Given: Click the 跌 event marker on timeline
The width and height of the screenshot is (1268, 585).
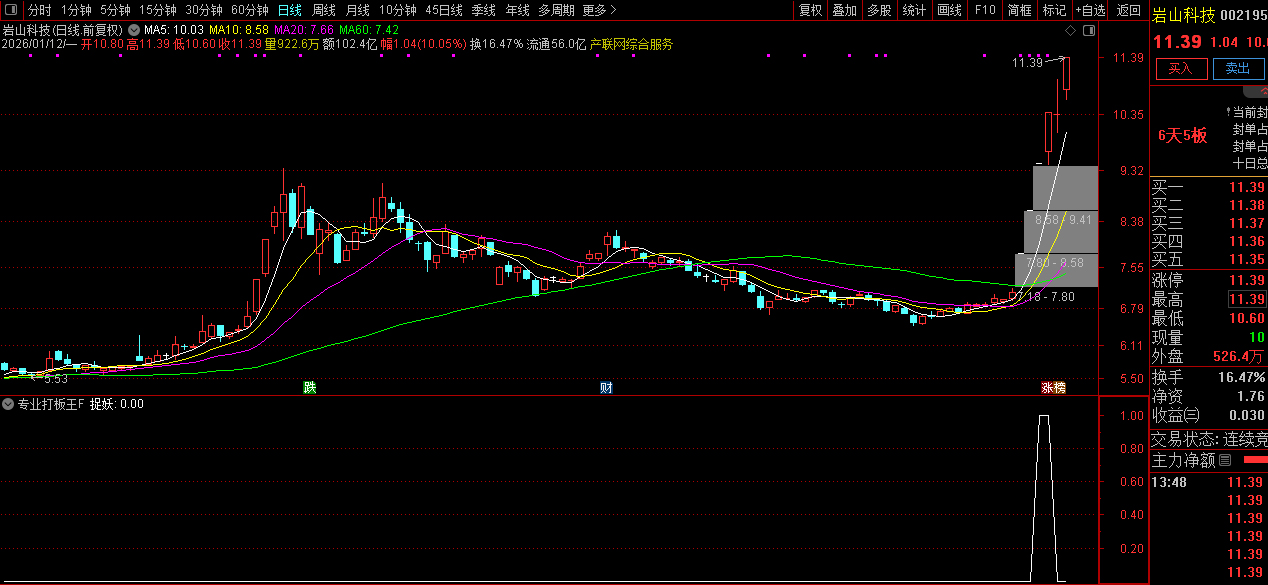Looking at the screenshot, I should click(310, 387).
